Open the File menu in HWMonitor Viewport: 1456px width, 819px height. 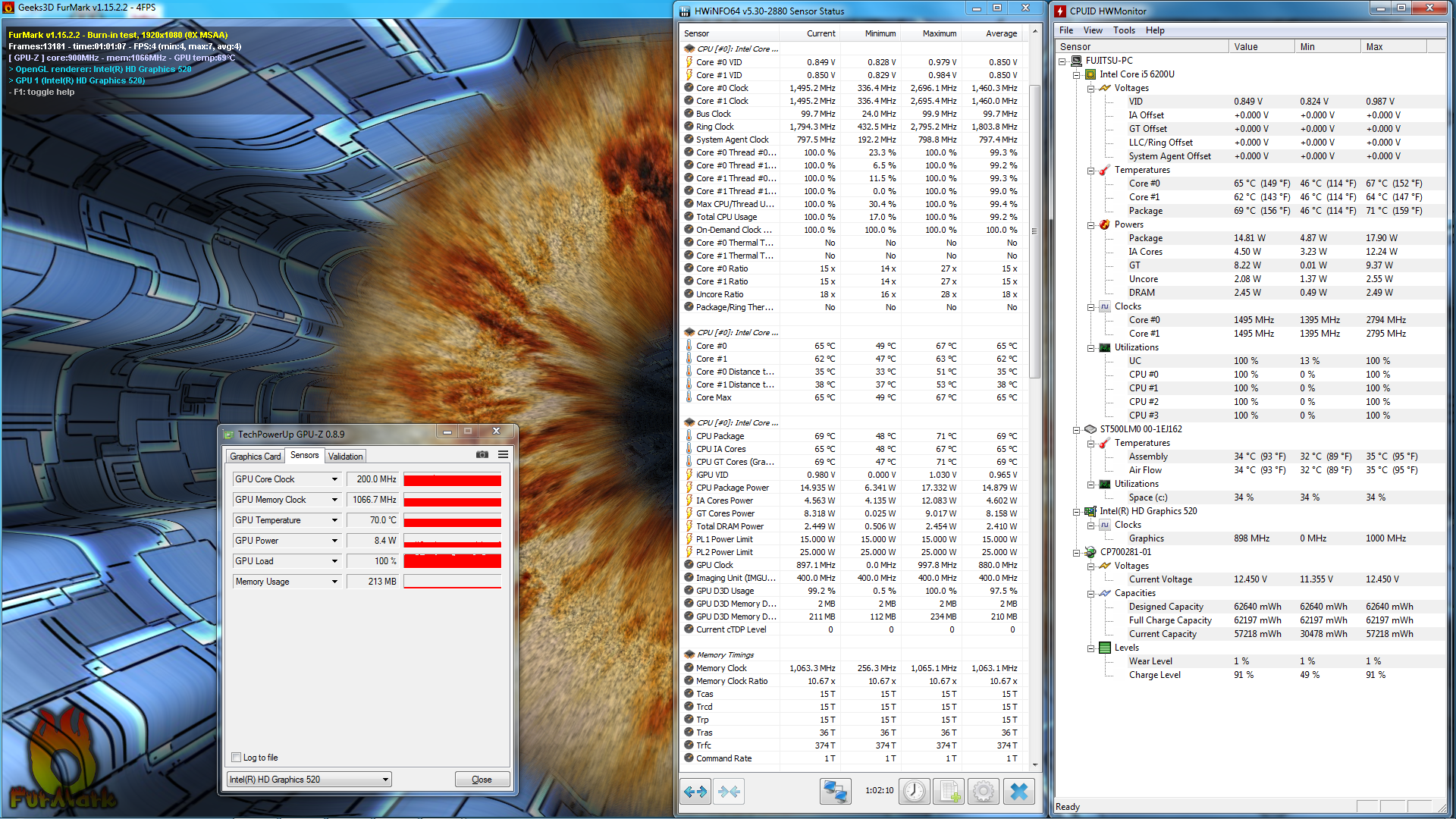1066,30
